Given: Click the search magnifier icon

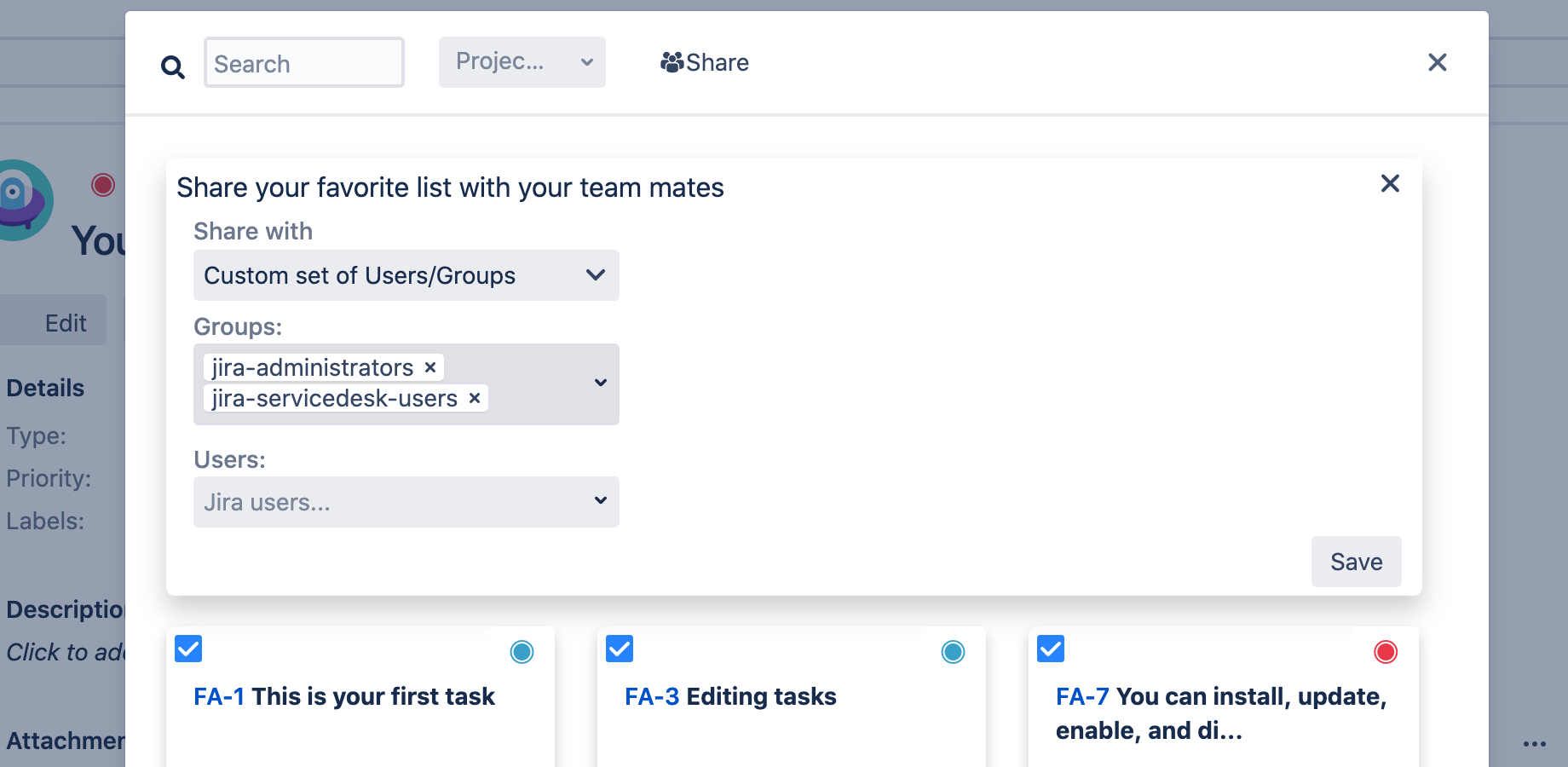Looking at the screenshot, I should 173,66.
